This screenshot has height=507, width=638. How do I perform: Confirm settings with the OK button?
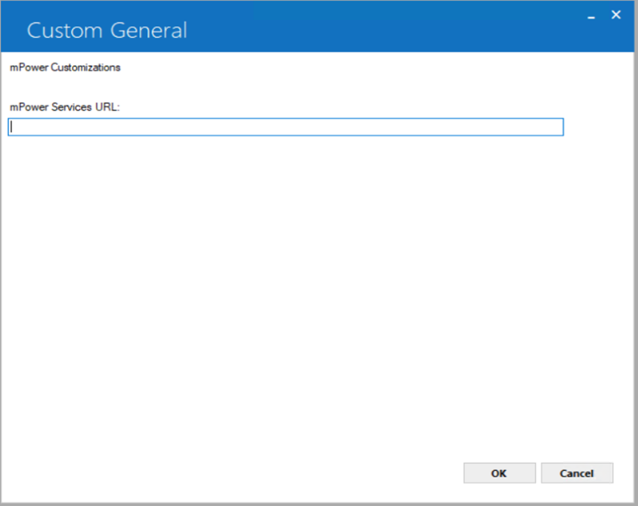(x=499, y=473)
